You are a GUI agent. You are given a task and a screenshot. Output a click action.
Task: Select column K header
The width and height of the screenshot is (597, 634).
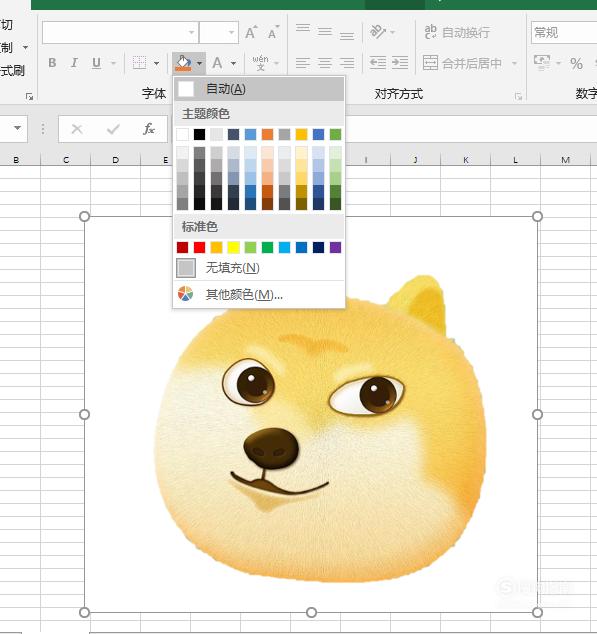(x=466, y=160)
